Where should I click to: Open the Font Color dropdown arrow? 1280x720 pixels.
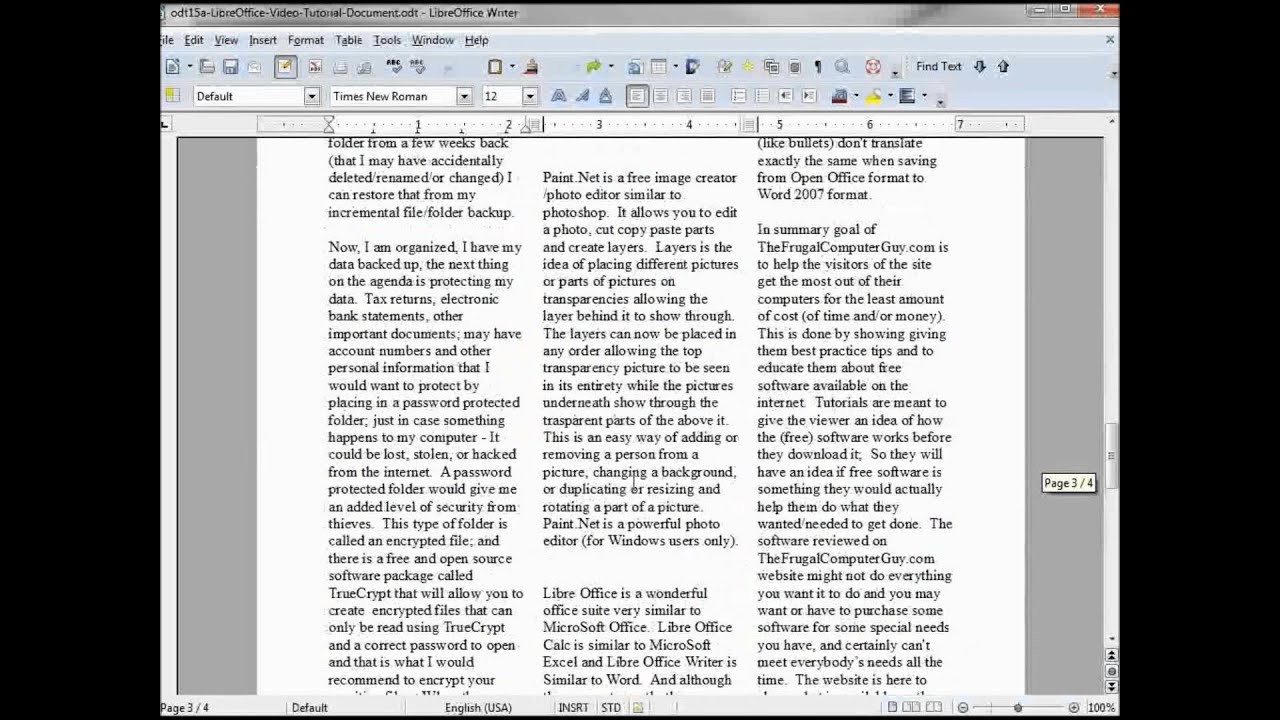click(x=856, y=96)
